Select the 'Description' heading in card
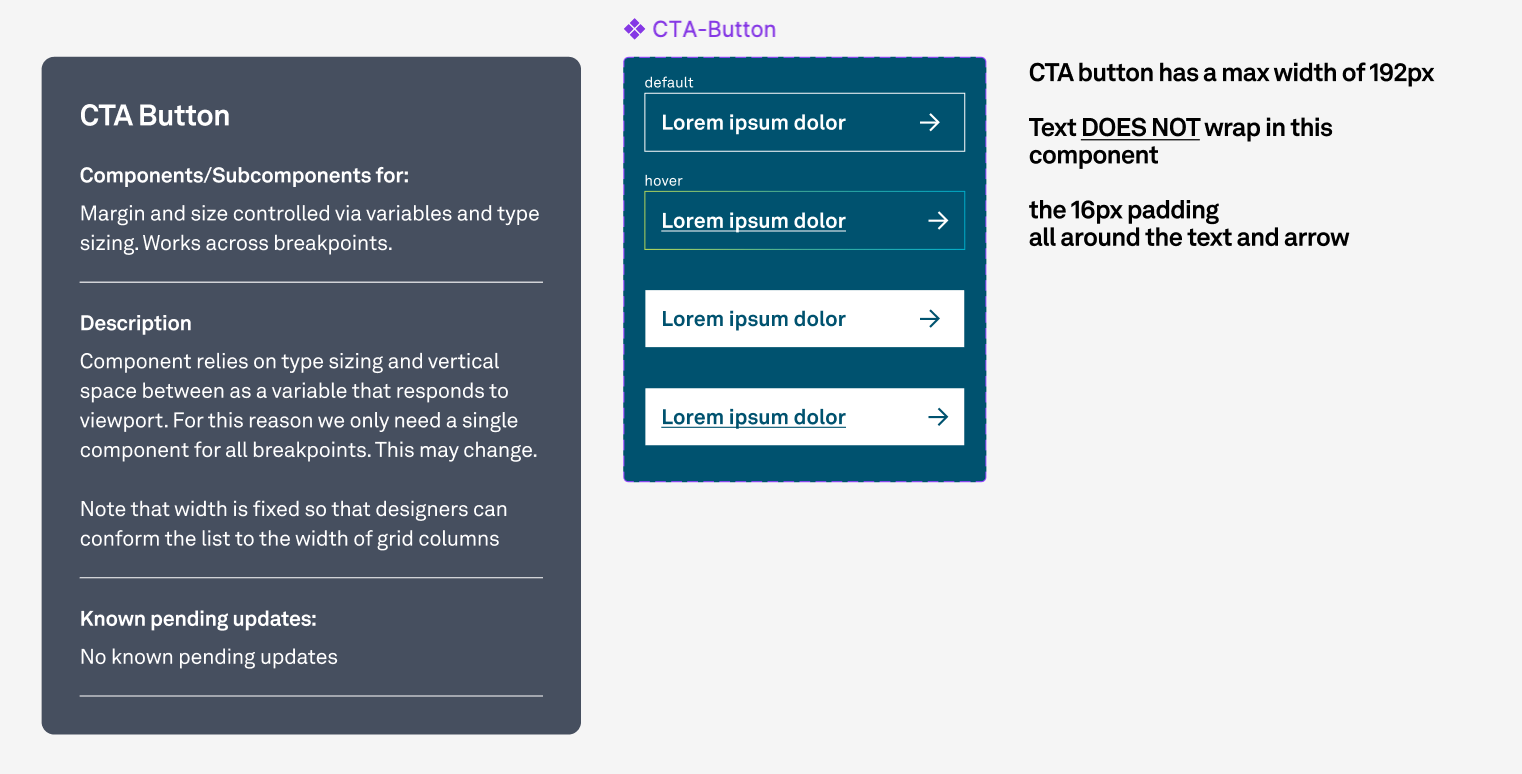1522x774 pixels. (x=136, y=323)
